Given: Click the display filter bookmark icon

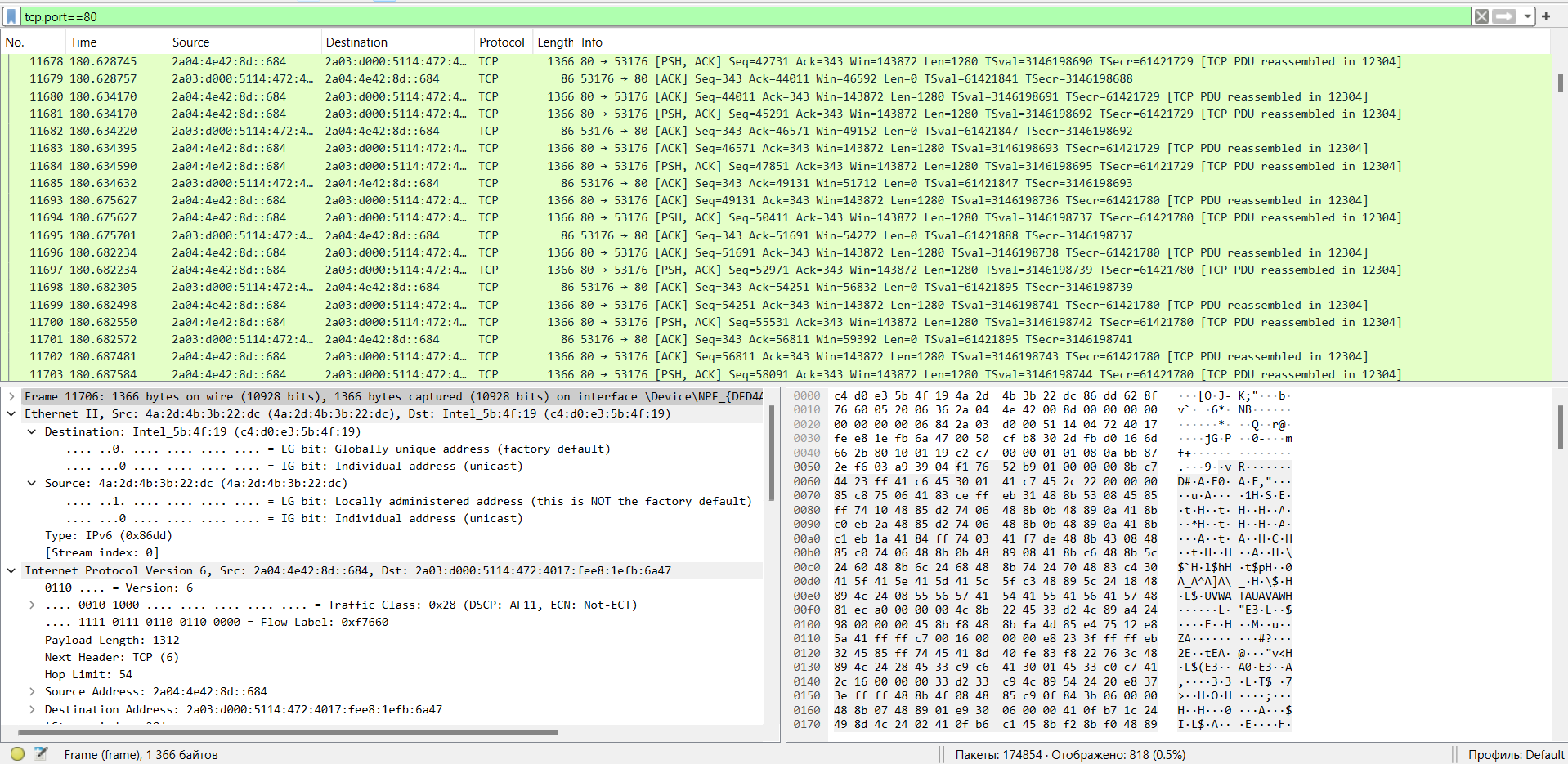Looking at the screenshot, I should [x=11, y=16].
